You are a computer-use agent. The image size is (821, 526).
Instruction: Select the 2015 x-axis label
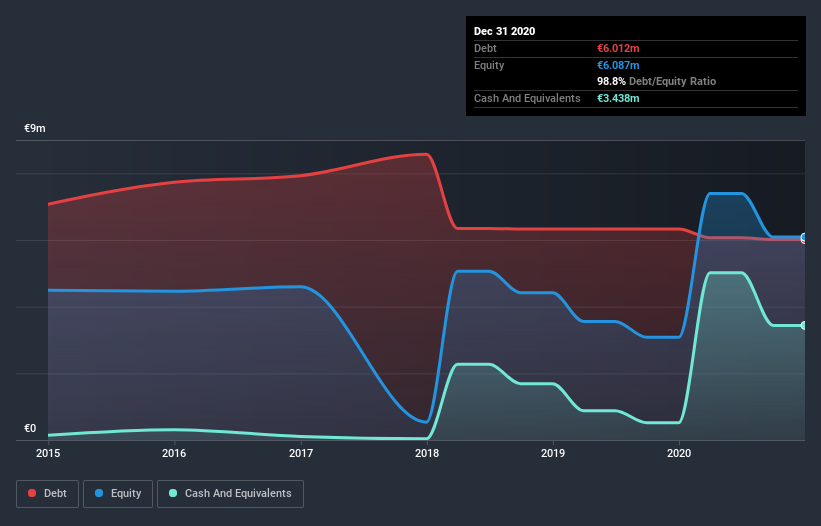(x=48, y=453)
